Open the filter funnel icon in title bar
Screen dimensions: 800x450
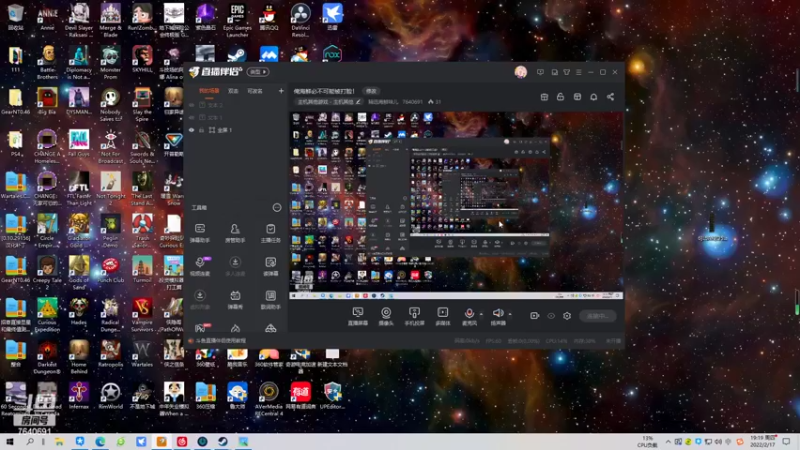[x=566, y=72]
